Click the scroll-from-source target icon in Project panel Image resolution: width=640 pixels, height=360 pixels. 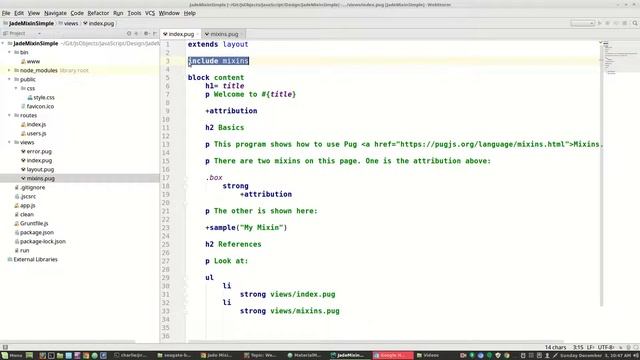pyautogui.click(x=129, y=33)
